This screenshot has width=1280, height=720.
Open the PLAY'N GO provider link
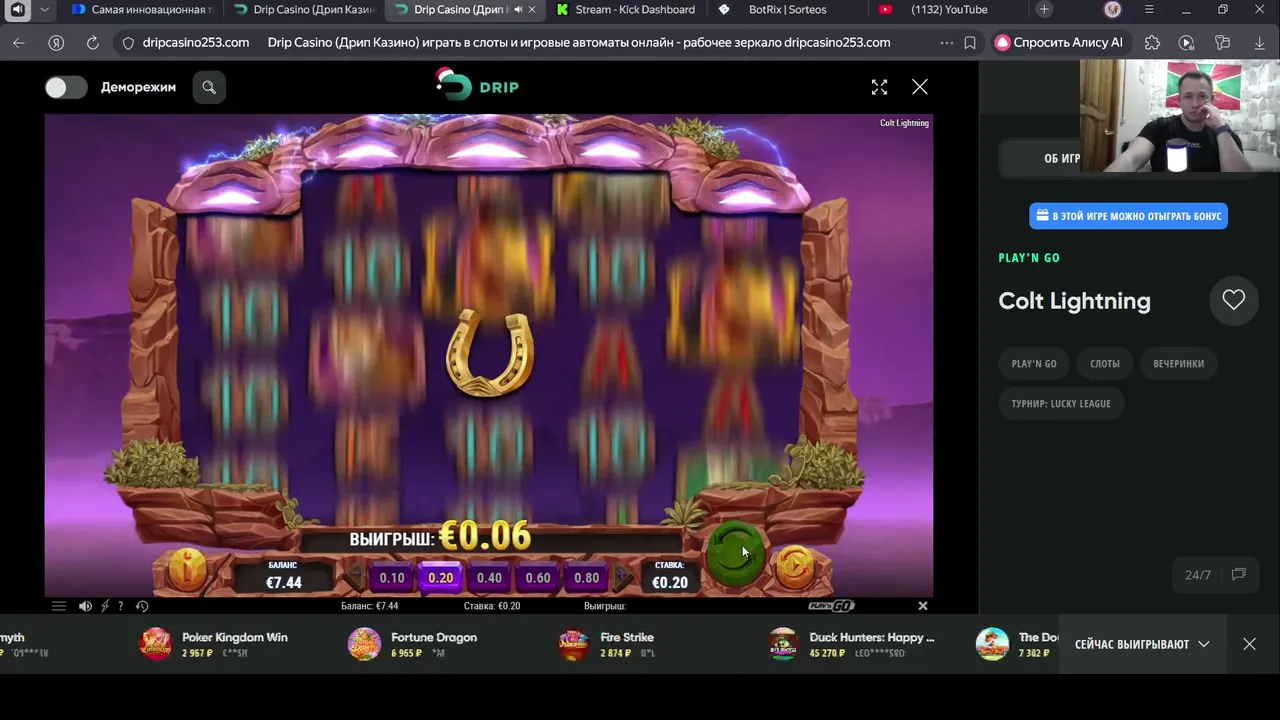coord(1029,258)
